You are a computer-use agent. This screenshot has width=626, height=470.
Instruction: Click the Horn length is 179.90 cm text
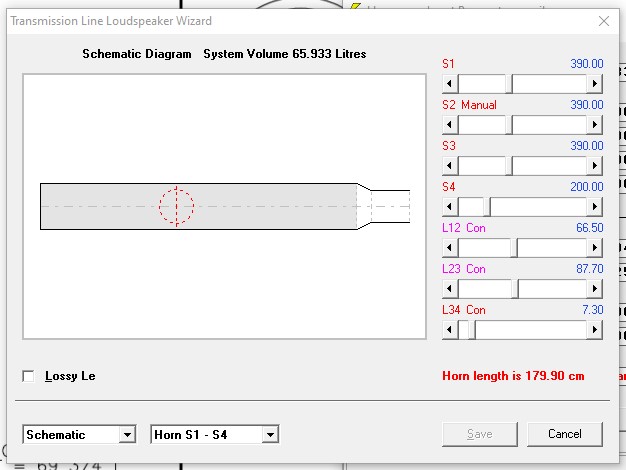pyautogui.click(x=513, y=376)
